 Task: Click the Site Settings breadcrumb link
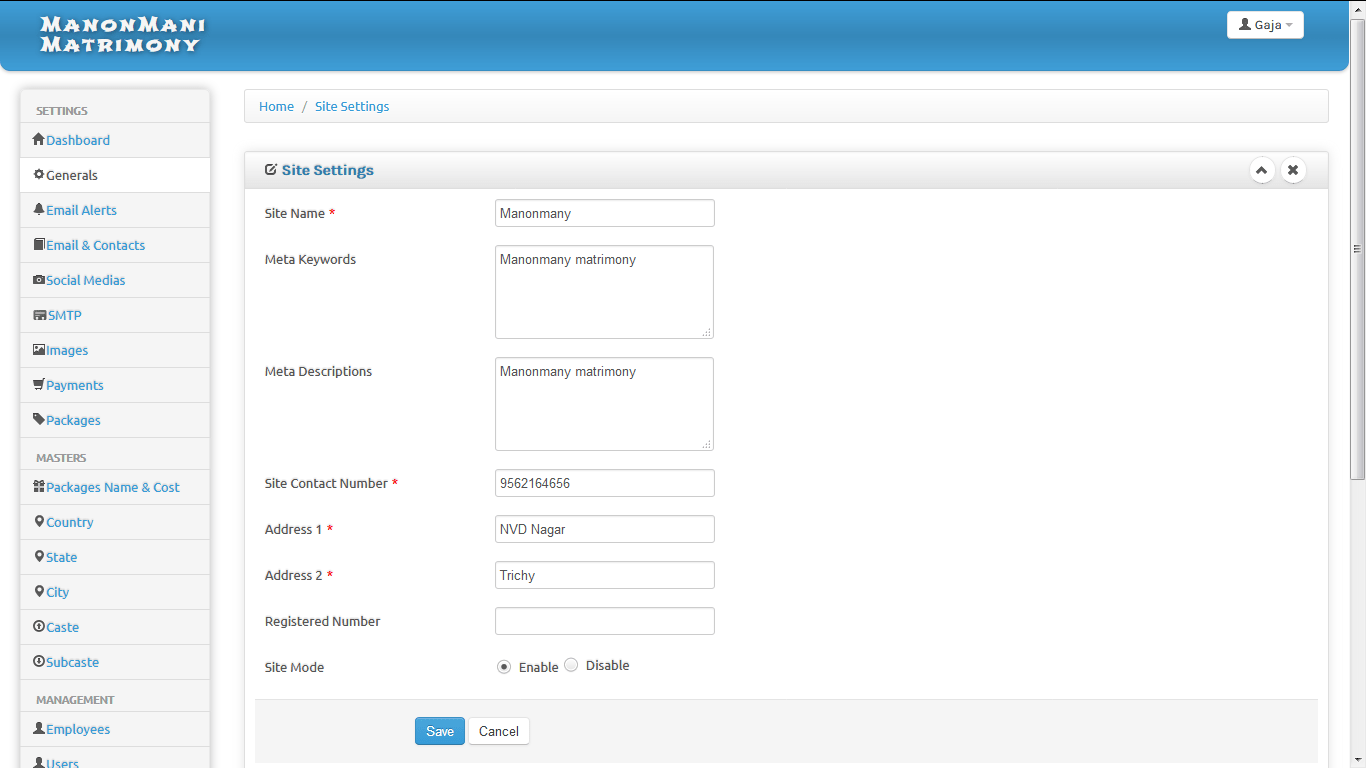pos(352,106)
